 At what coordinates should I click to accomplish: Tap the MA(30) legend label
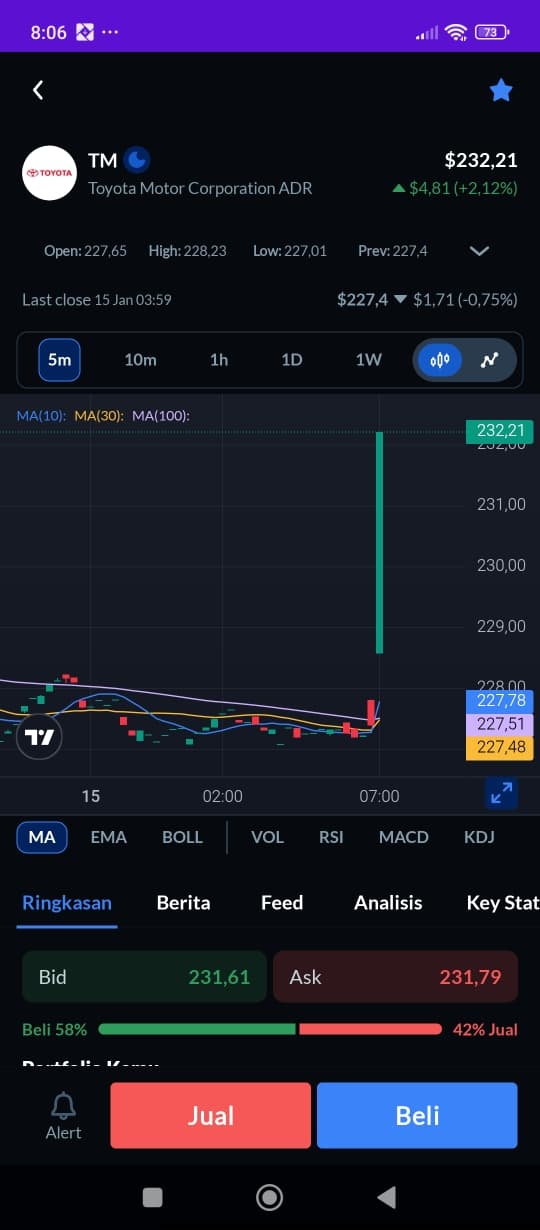click(x=98, y=415)
